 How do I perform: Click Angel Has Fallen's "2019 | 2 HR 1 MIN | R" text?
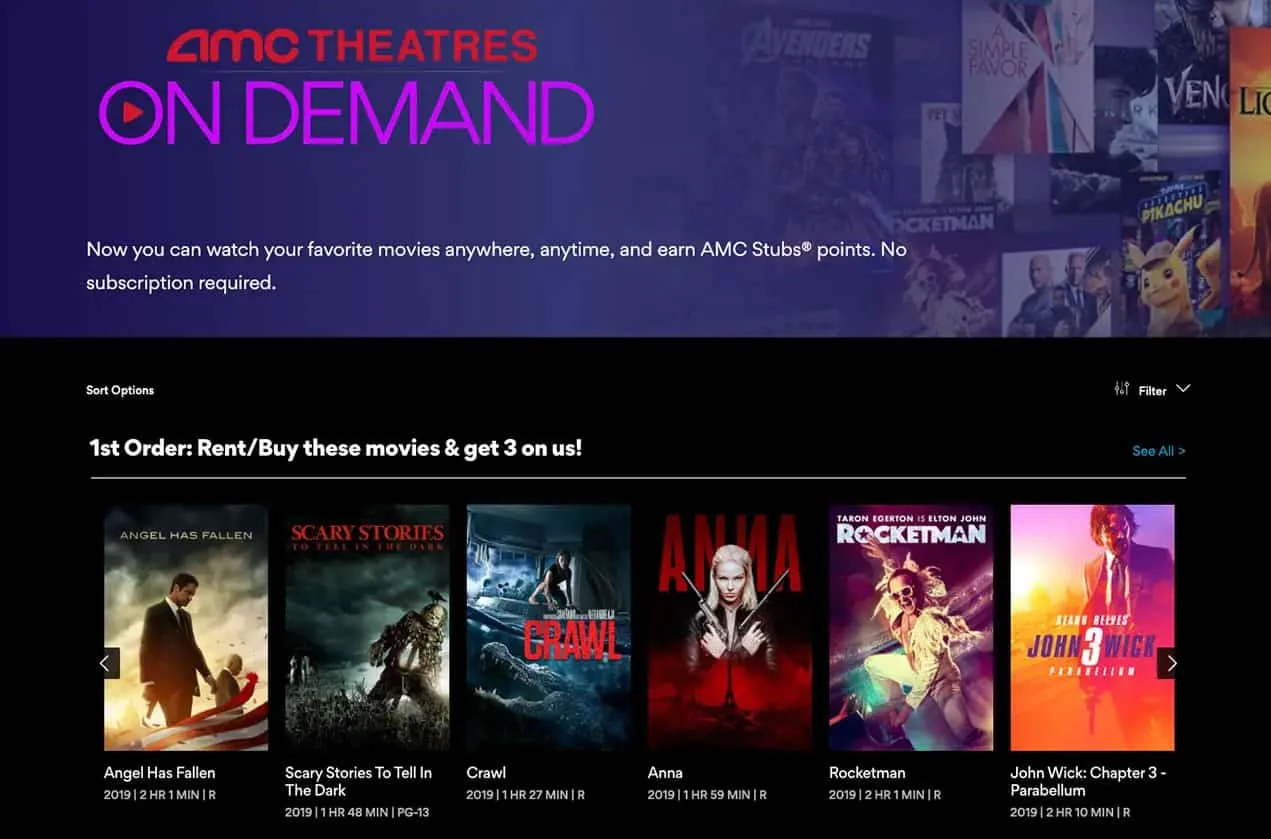coord(160,795)
